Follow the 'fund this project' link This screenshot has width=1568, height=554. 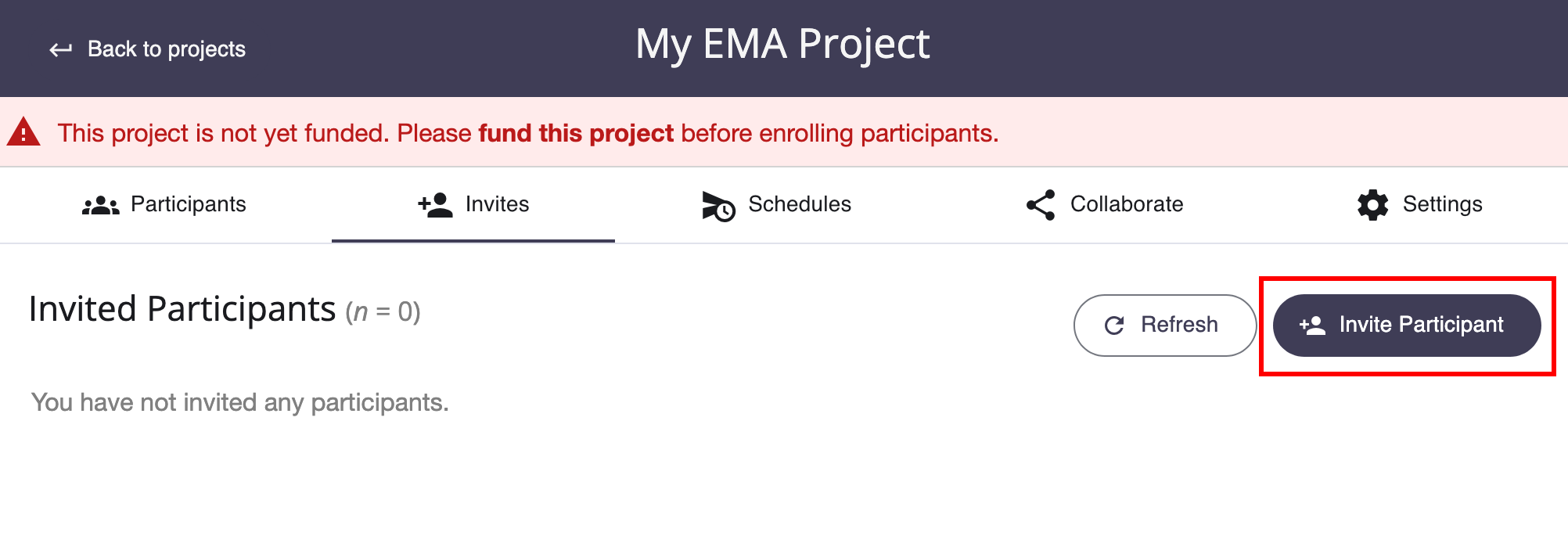576,133
